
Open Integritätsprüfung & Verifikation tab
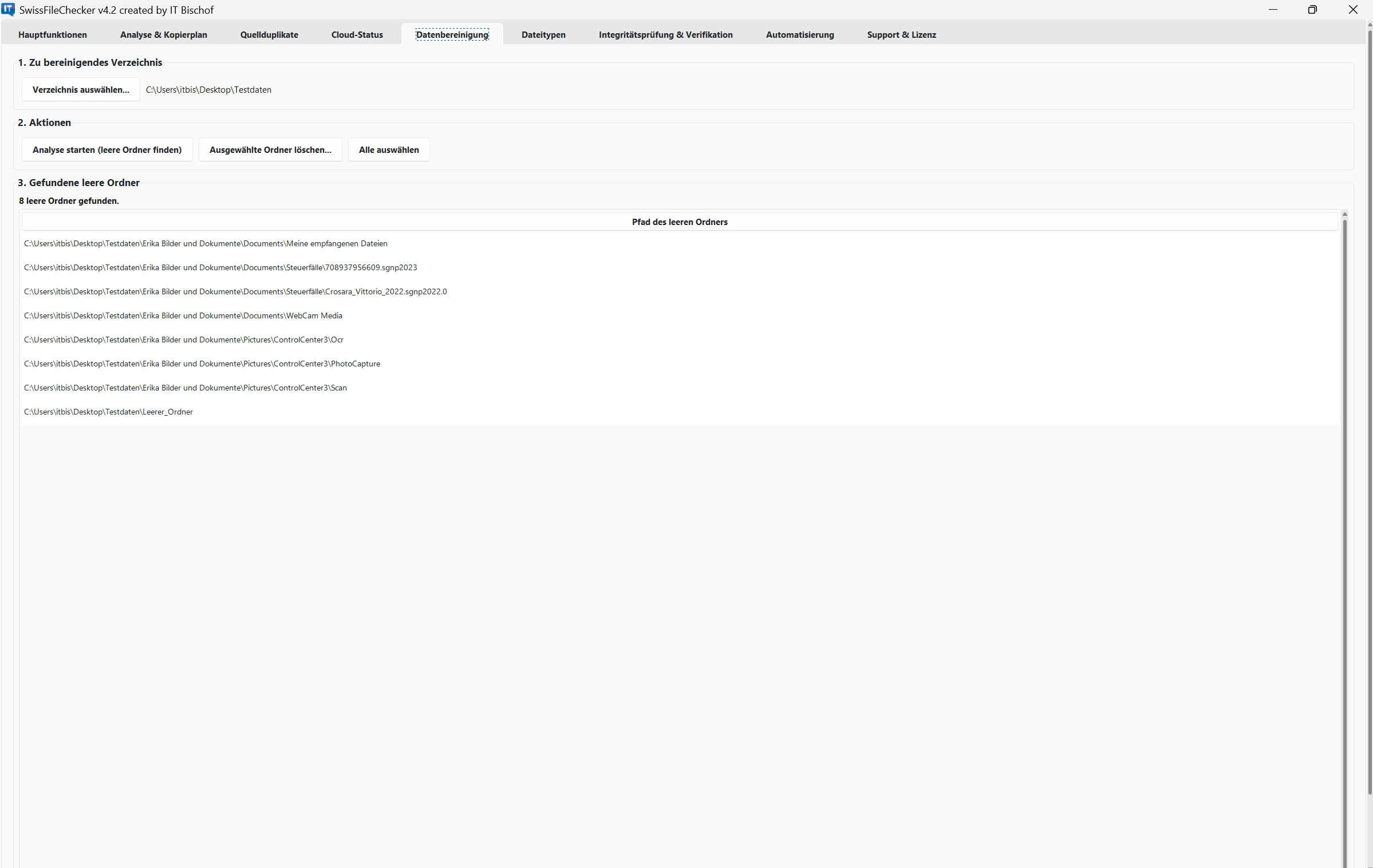(665, 35)
